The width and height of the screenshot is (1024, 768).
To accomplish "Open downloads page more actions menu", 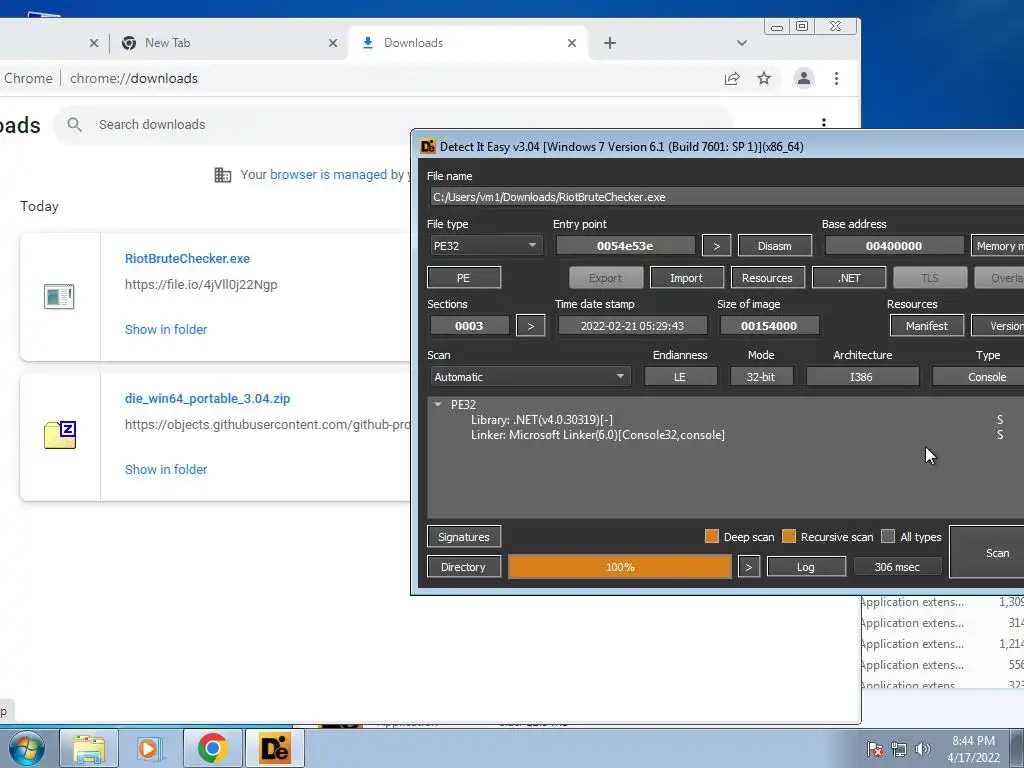I will pos(824,122).
